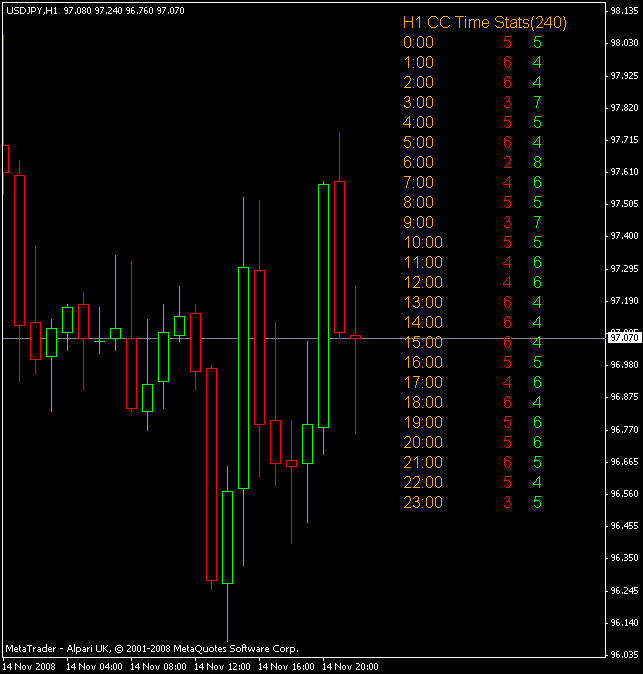Screen dimensions: 643x674
Task: Click the 98.030 price scale label
Action: tap(625, 43)
